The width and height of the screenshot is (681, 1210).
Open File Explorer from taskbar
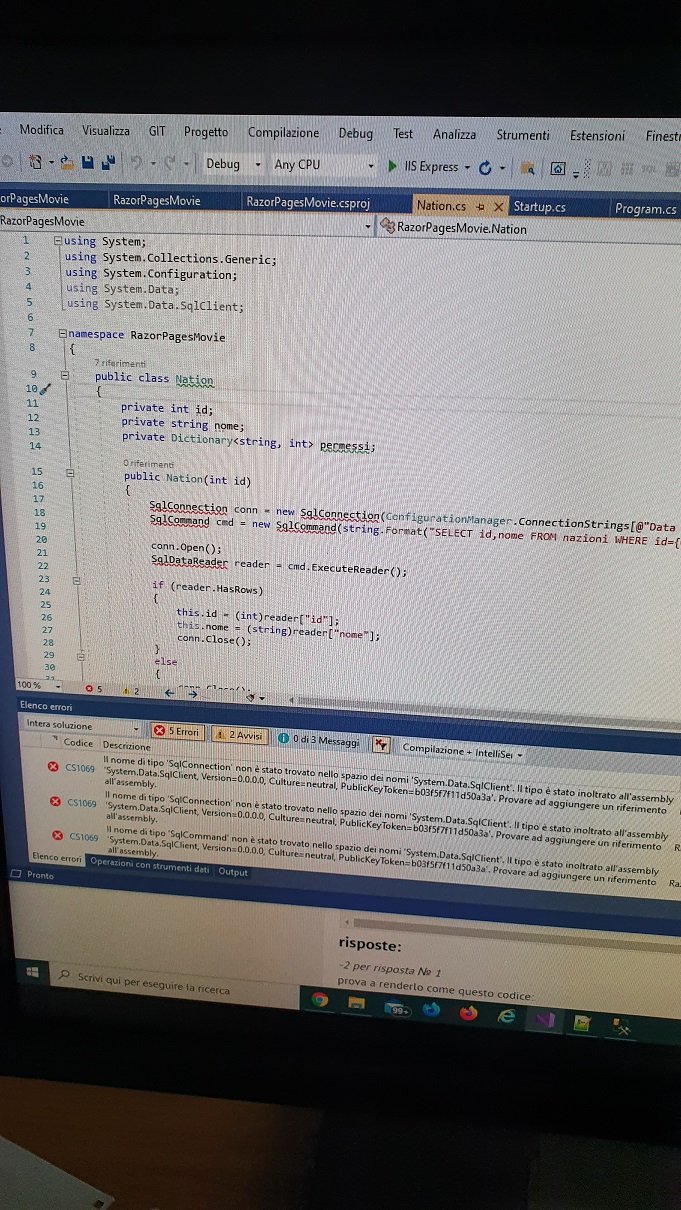(356, 1005)
